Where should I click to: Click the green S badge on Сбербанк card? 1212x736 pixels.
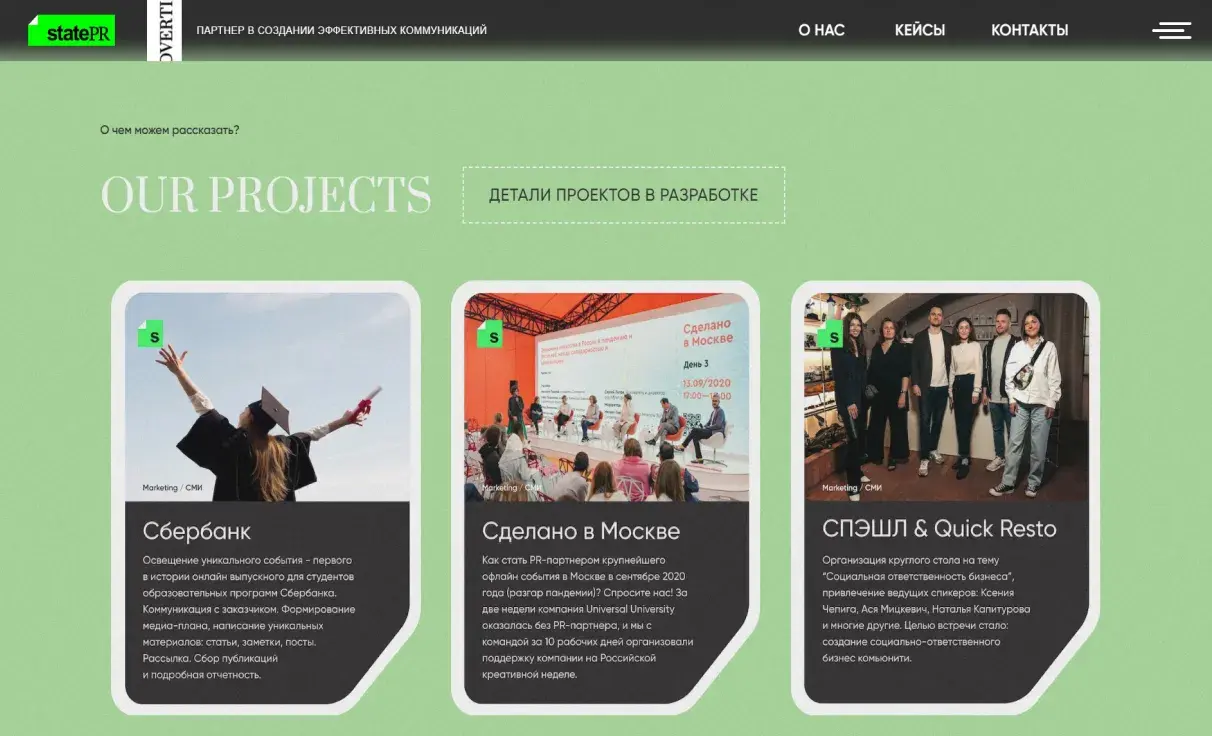150,334
